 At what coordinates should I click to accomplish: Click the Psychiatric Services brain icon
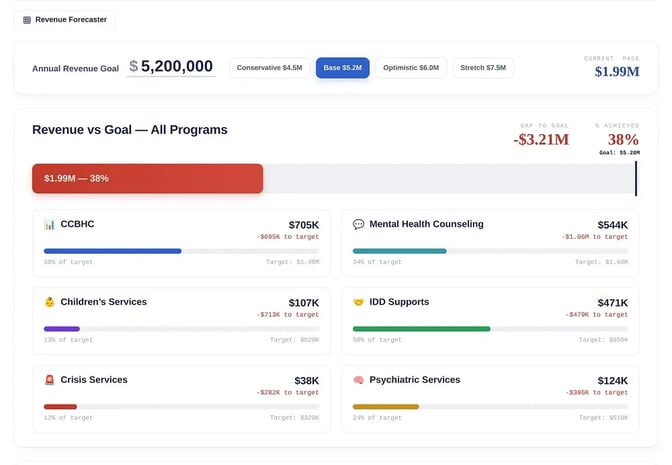click(358, 380)
